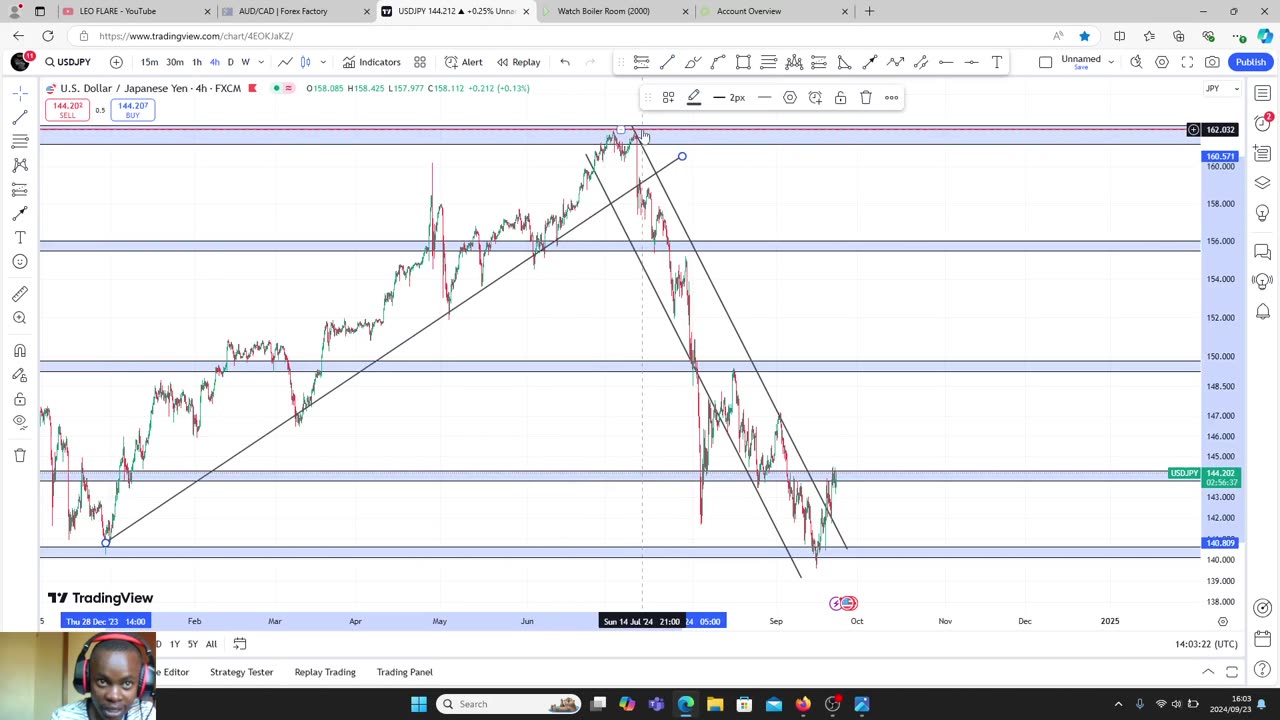
Task: Open indicator templates grid icon
Action: click(x=420, y=62)
